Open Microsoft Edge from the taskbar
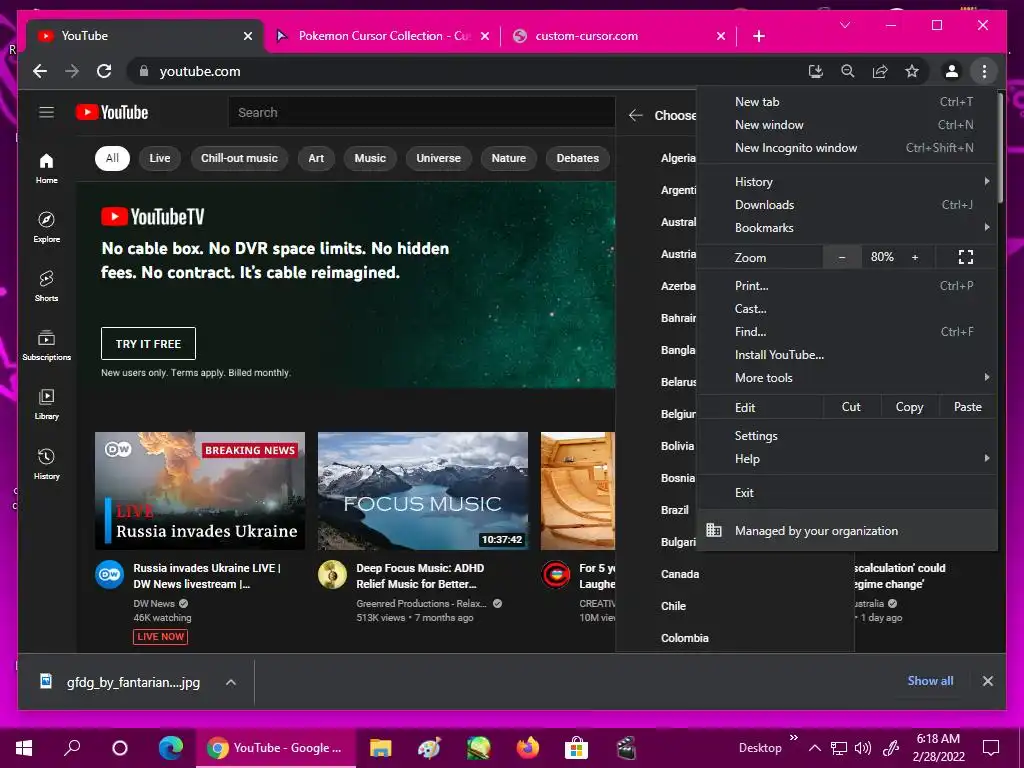The image size is (1024, 768). (171, 748)
